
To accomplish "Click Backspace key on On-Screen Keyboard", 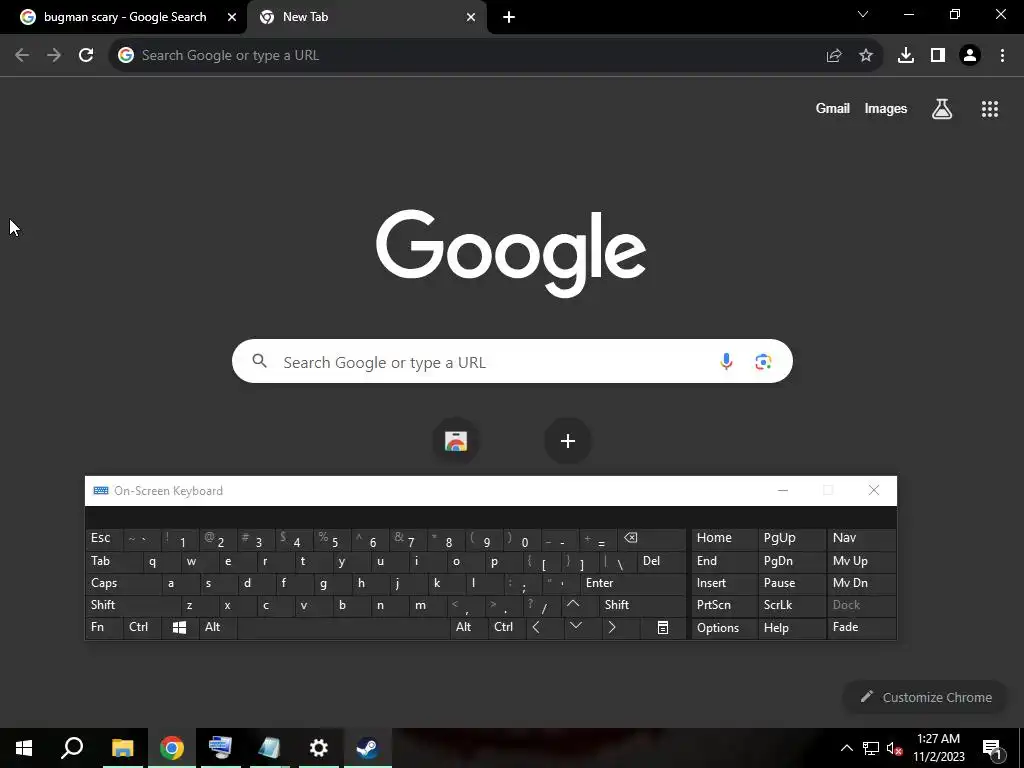I will click(652, 539).
